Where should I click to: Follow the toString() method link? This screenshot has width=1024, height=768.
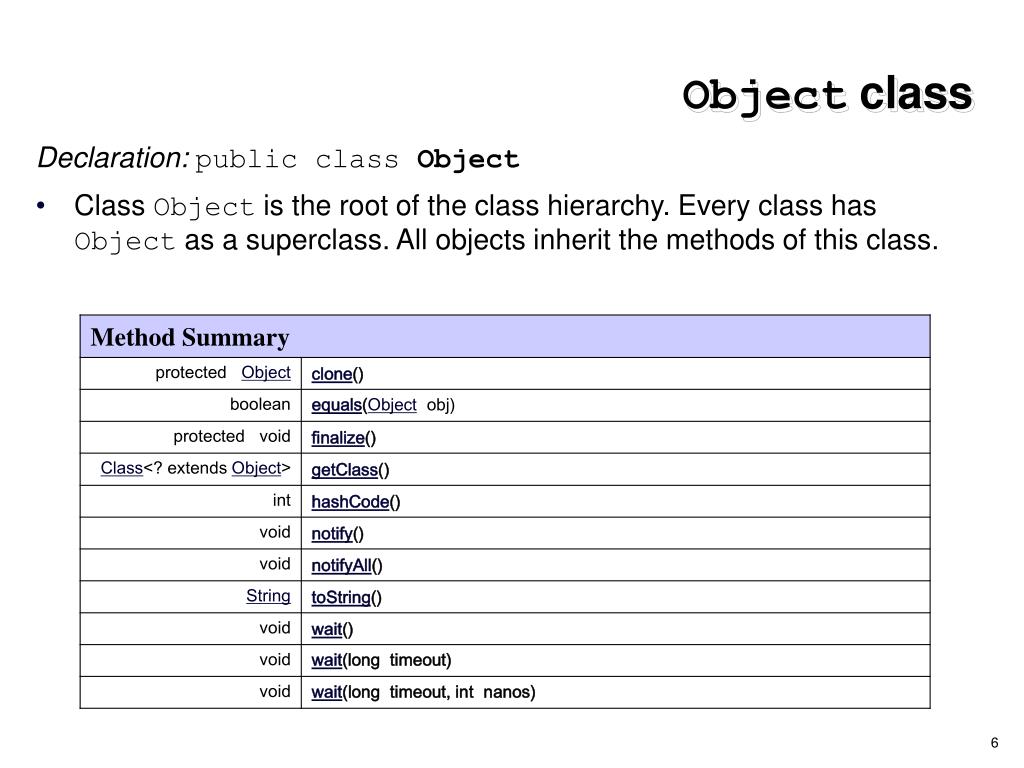pyautogui.click(x=341, y=598)
